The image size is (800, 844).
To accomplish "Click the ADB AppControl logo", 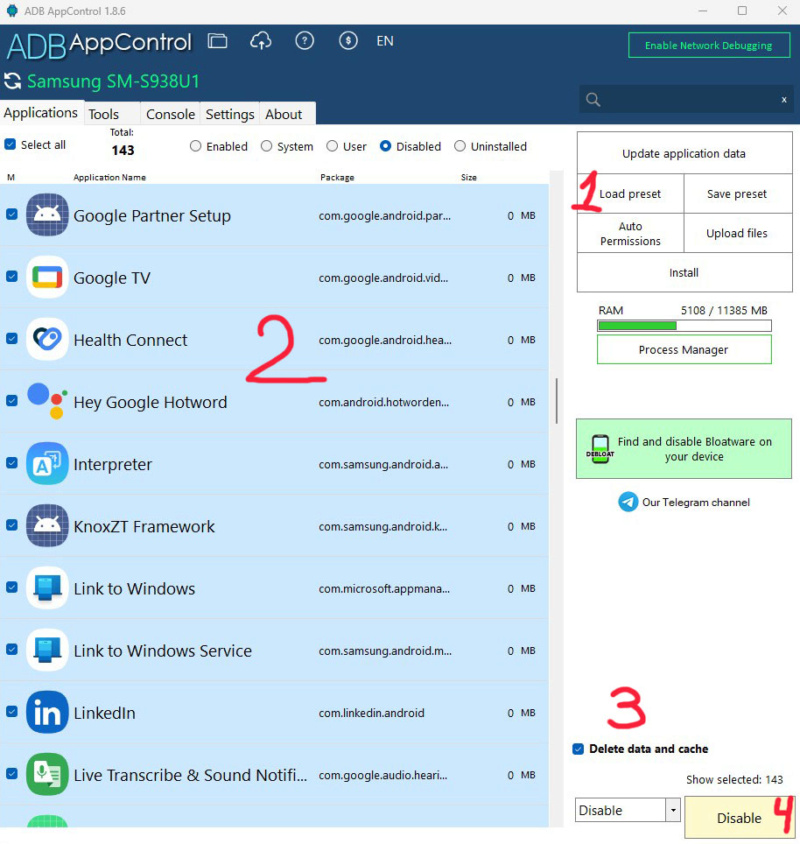I will pyautogui.click(x=99, y=44).
